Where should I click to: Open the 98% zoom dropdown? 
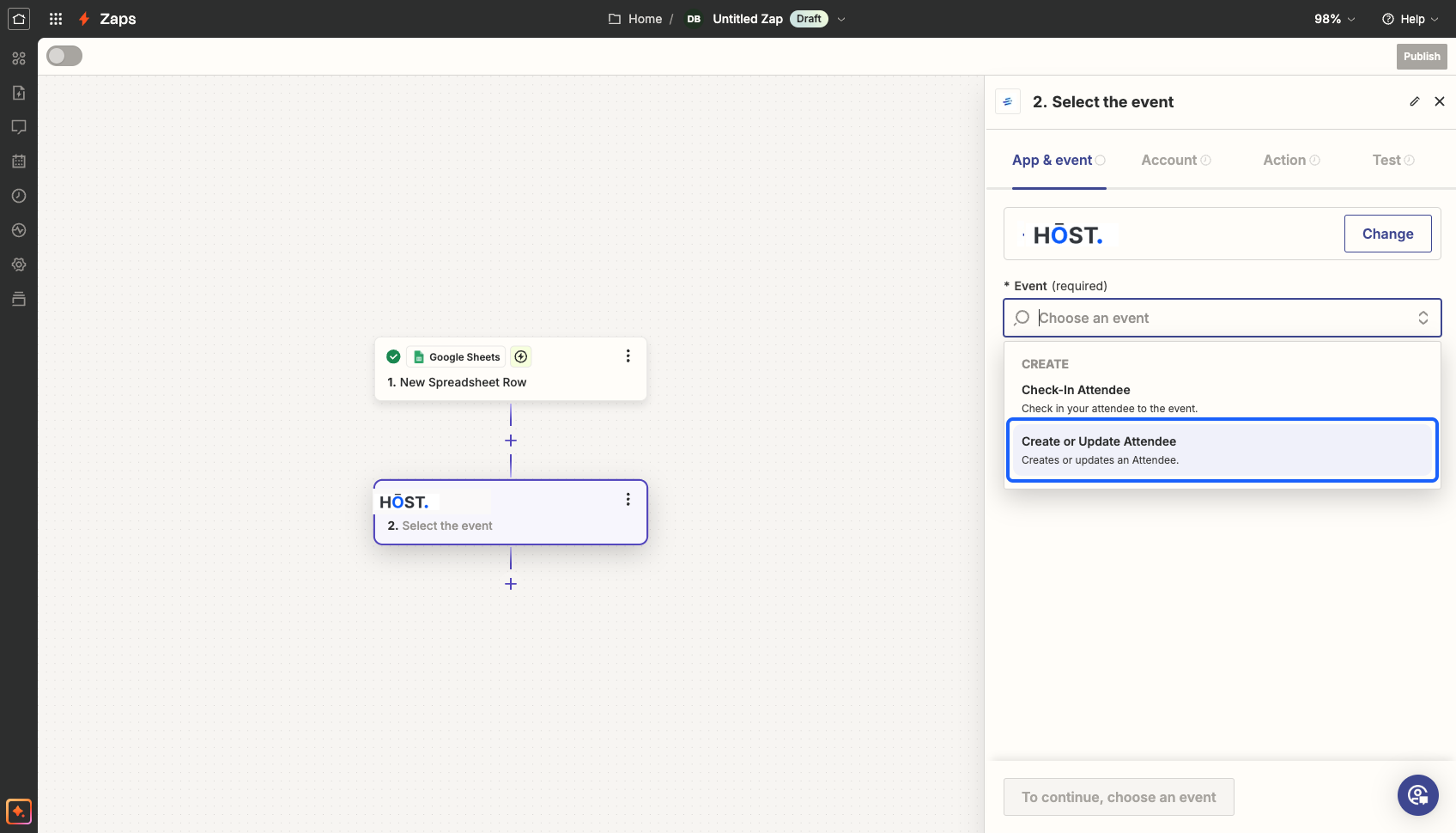(1335, 19)
